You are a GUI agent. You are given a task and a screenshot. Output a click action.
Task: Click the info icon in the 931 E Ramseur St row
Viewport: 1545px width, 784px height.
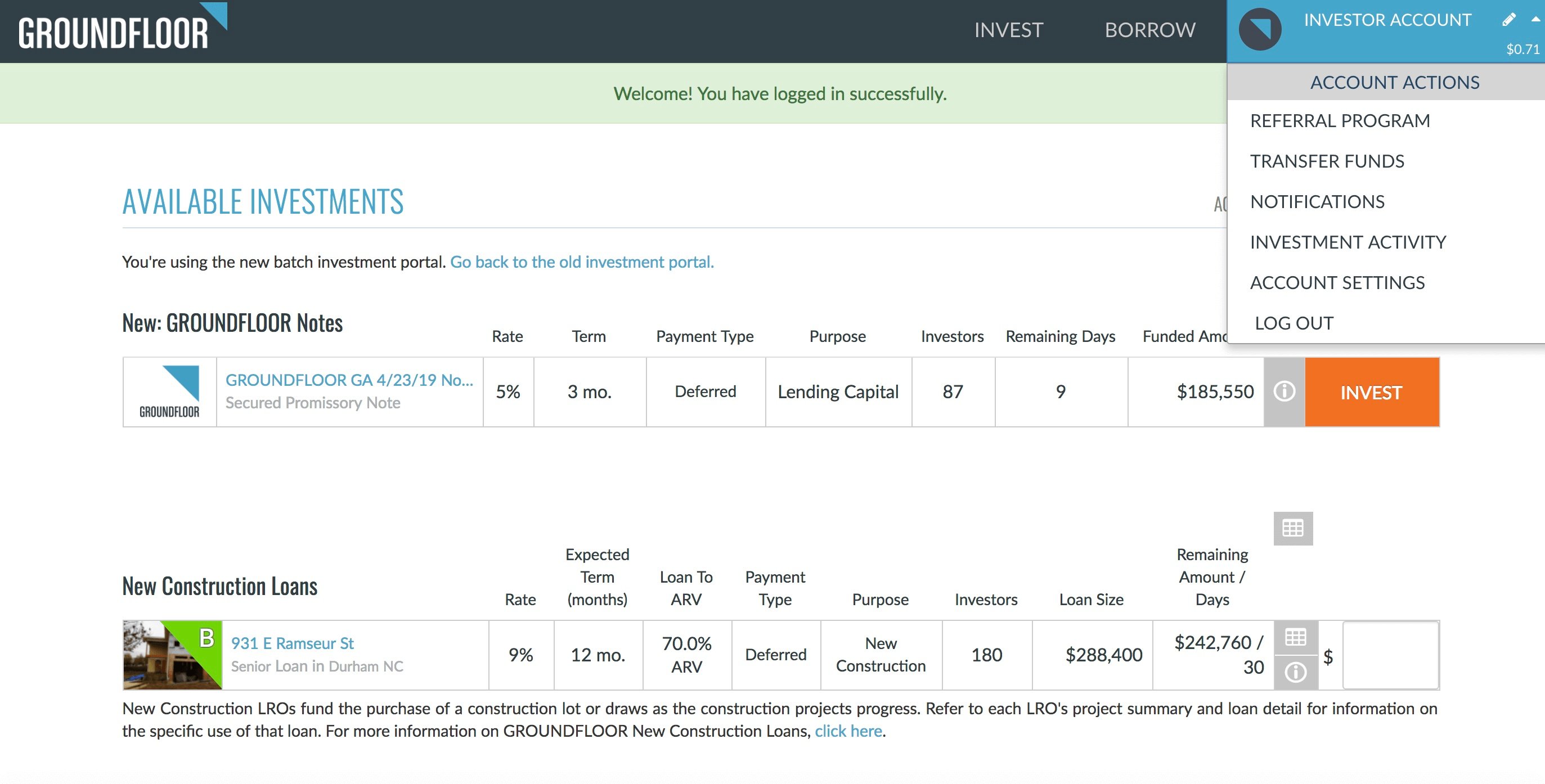point(1296,673)
